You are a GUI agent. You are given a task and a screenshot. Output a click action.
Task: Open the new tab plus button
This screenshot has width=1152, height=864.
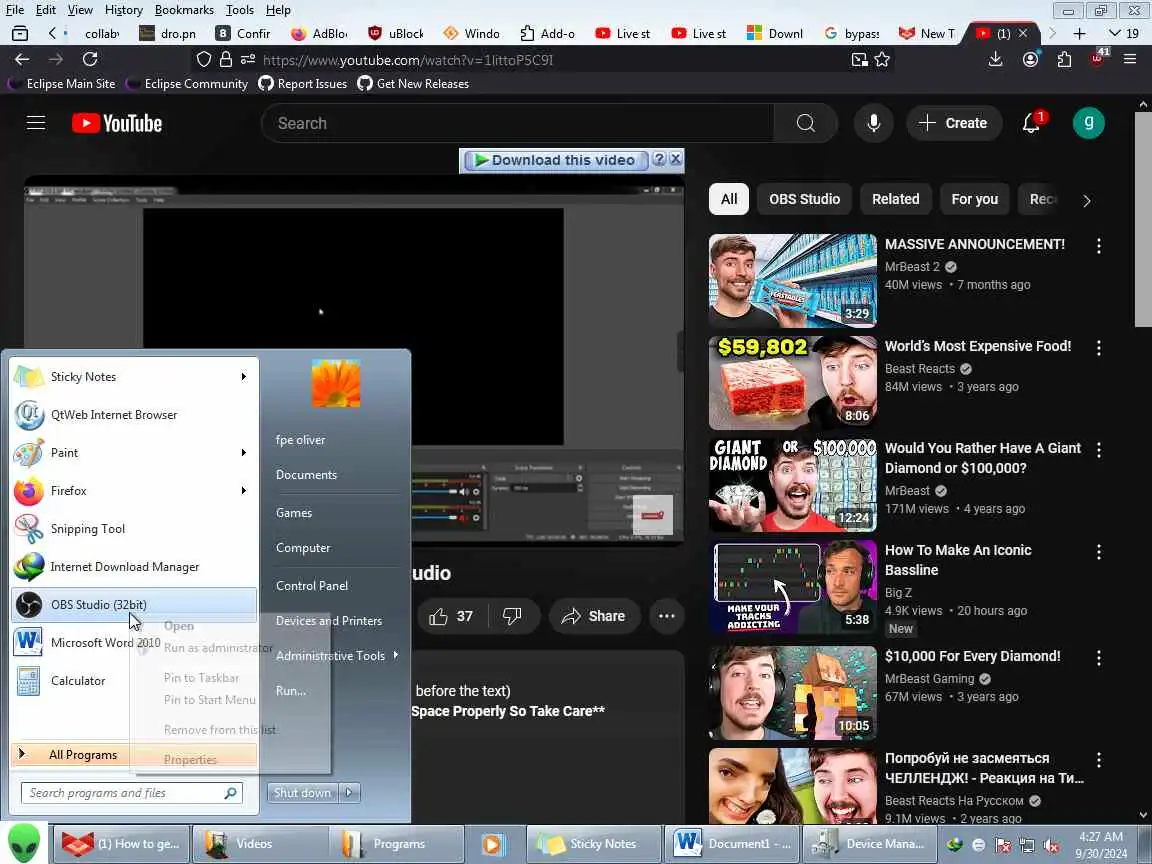(1079, 34)
